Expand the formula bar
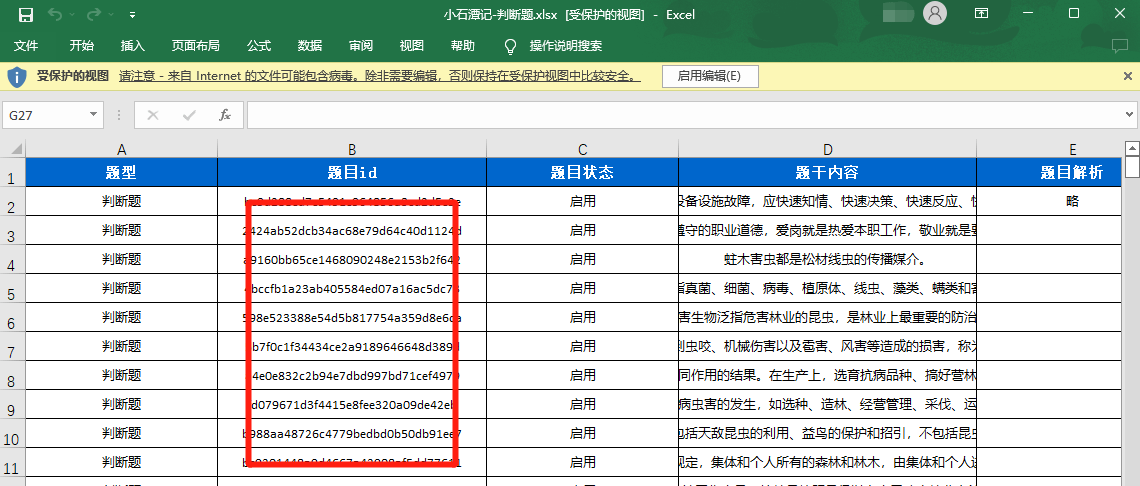This screenshot has width=1140, height=486. click(1129, 115)
